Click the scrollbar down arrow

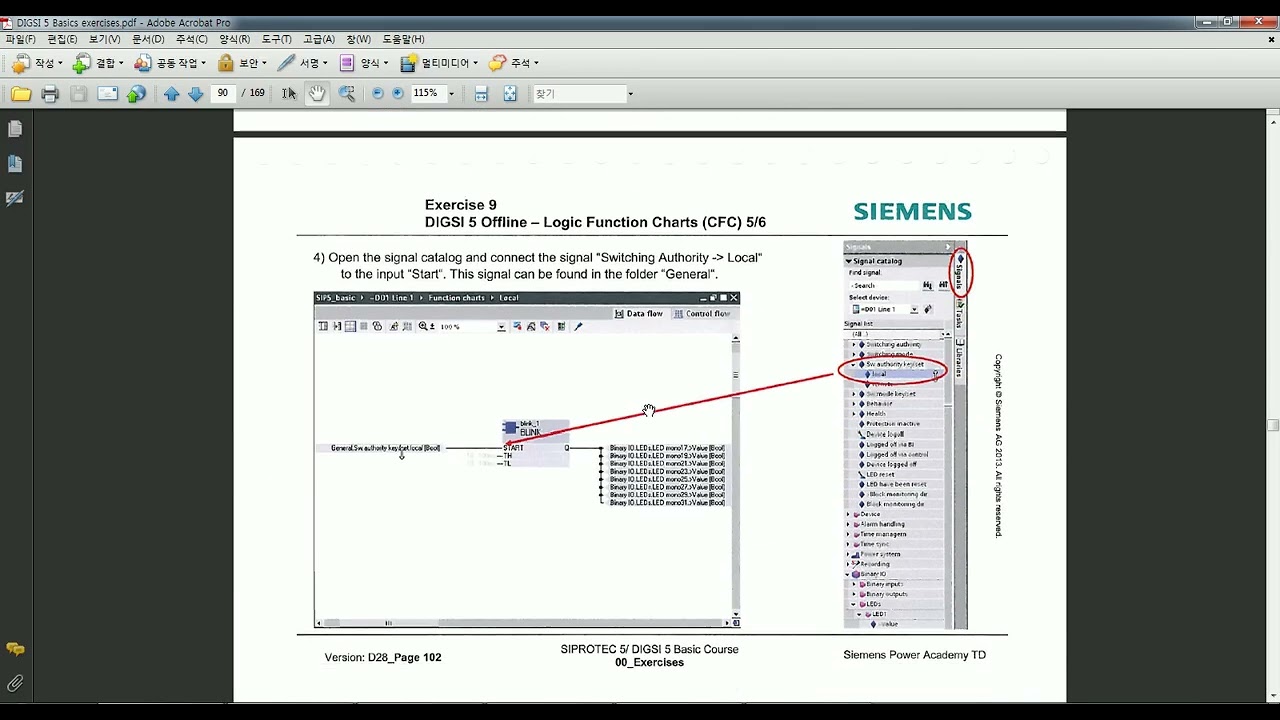1273,695
